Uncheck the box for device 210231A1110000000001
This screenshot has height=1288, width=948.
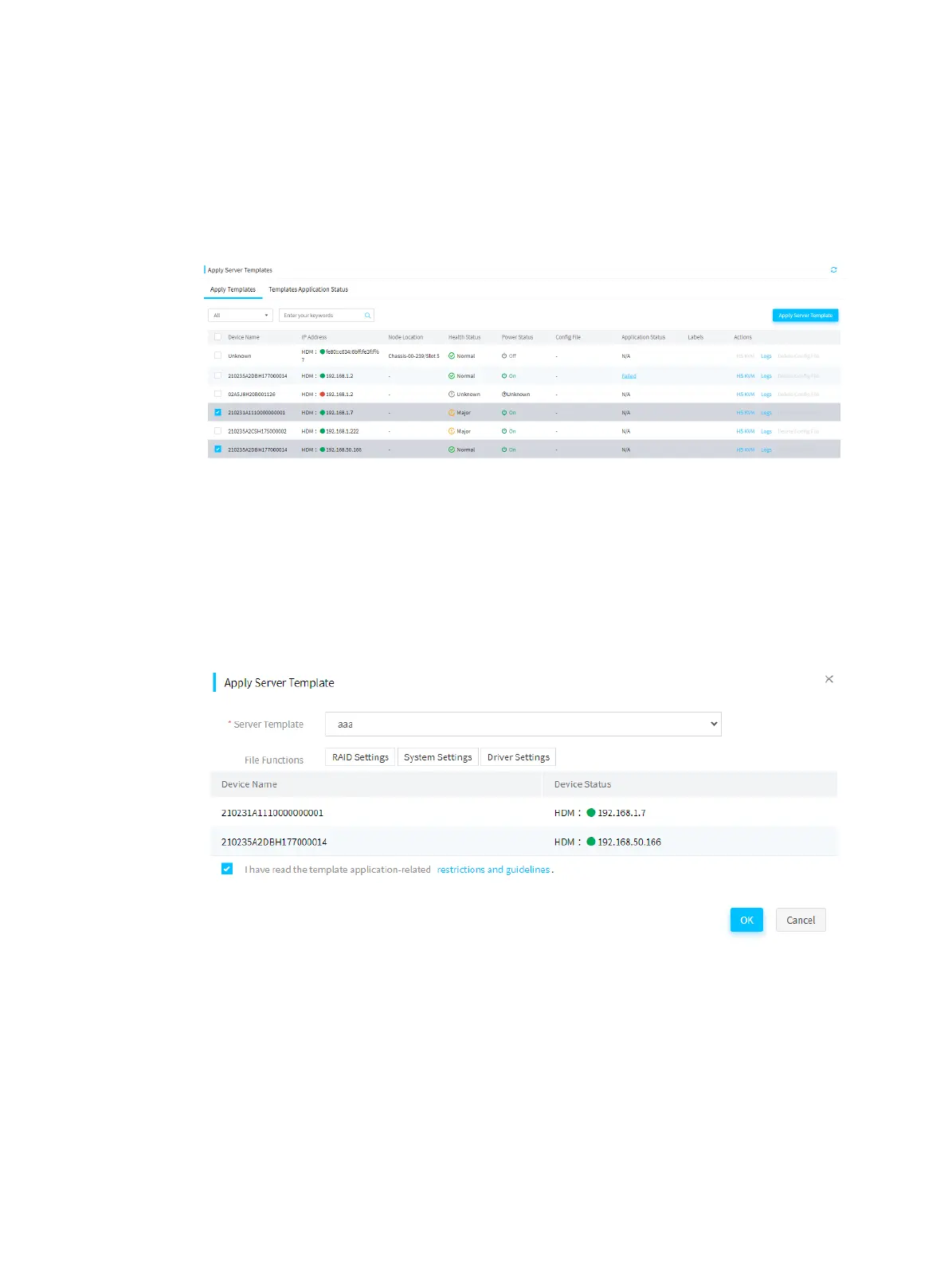pos(217,412)
